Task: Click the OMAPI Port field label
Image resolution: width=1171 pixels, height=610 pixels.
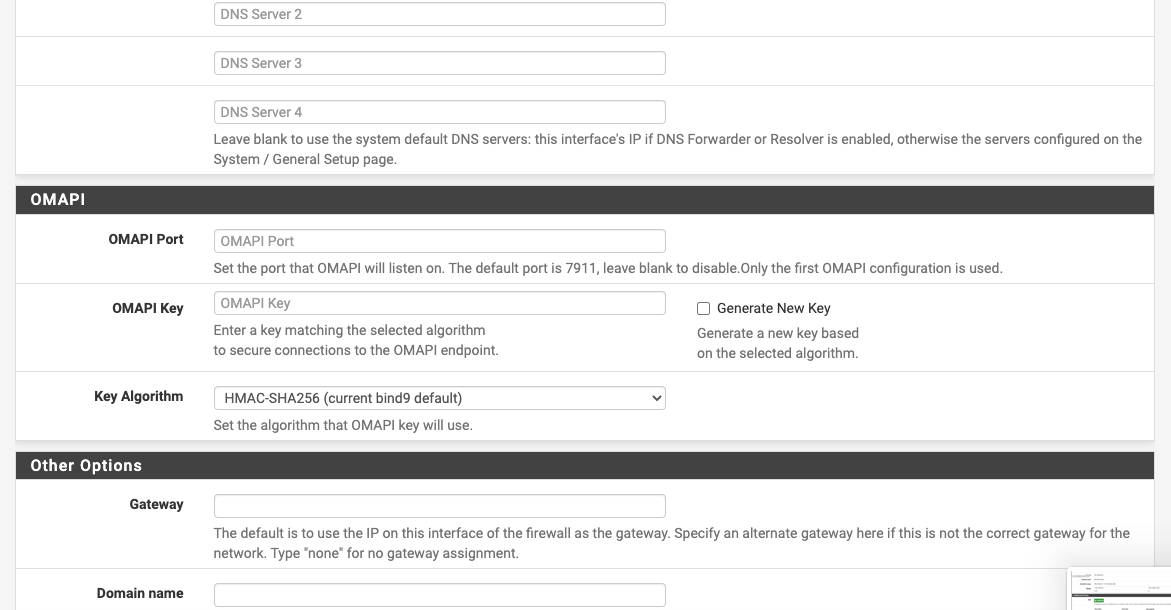Action: (x=146, y=239)
